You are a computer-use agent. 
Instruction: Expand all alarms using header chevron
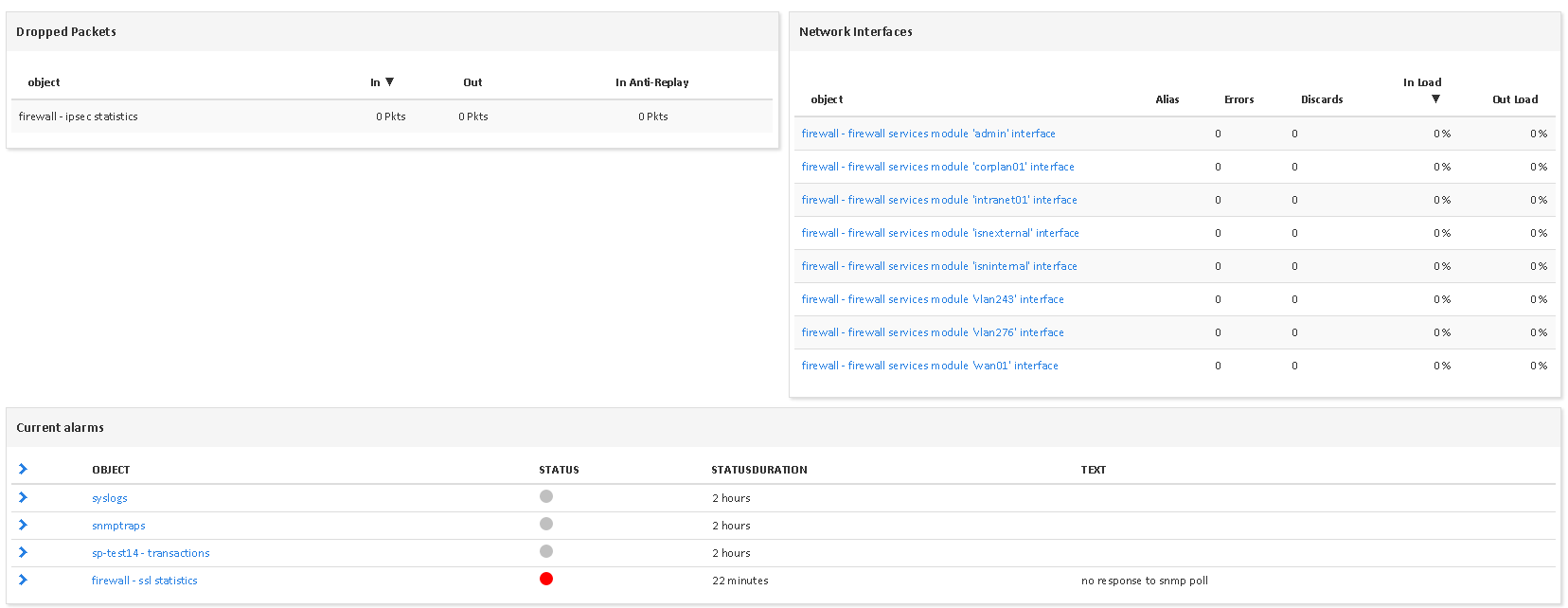tap(23, 469)
